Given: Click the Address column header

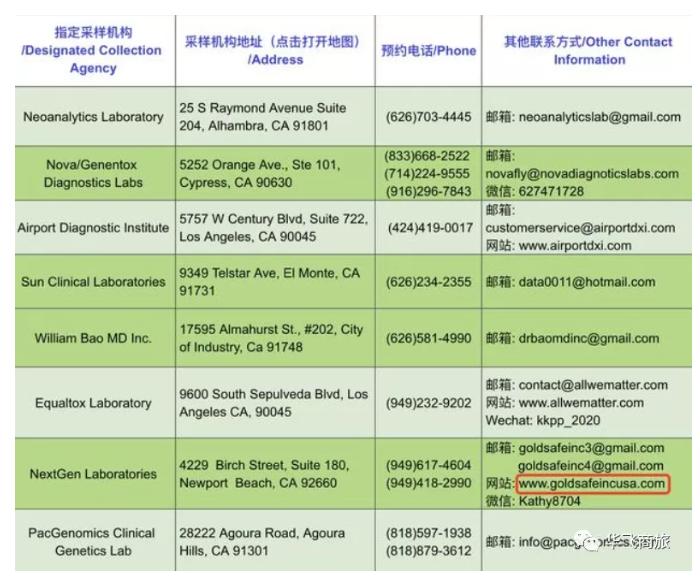Looking at the screenshot, I should [x=274, y=50].
